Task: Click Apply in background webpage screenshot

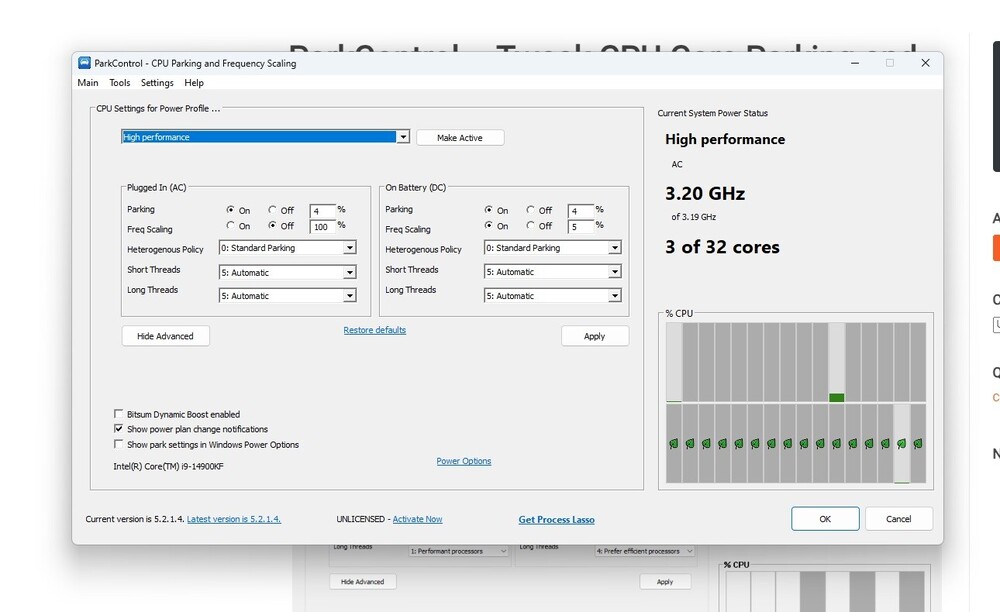Action: click(x=665, y=581)
